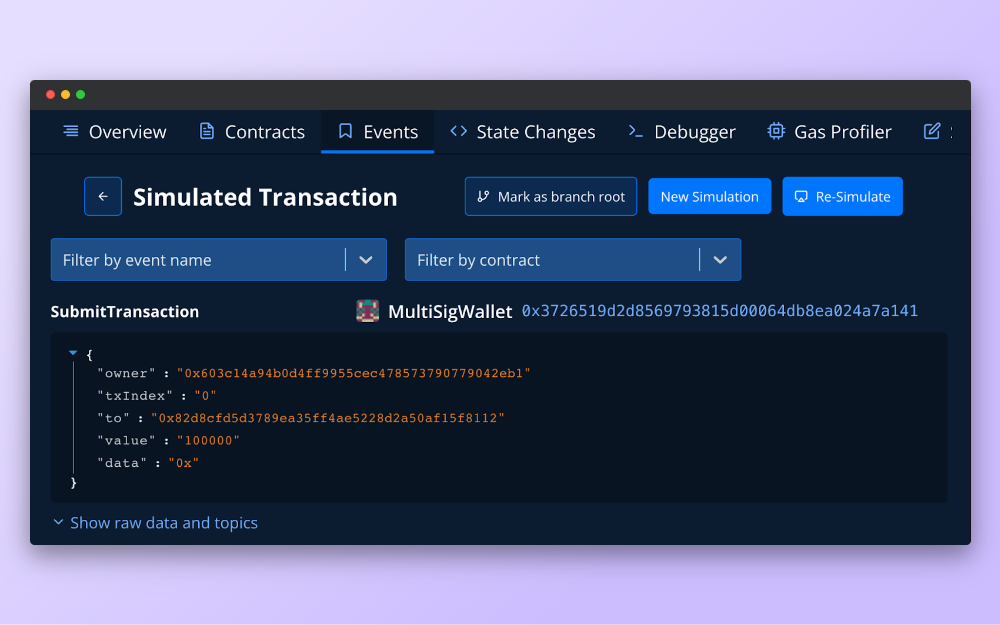Click the MultiSigWallet contract name

pyautogui.click(x=450, y=312)
